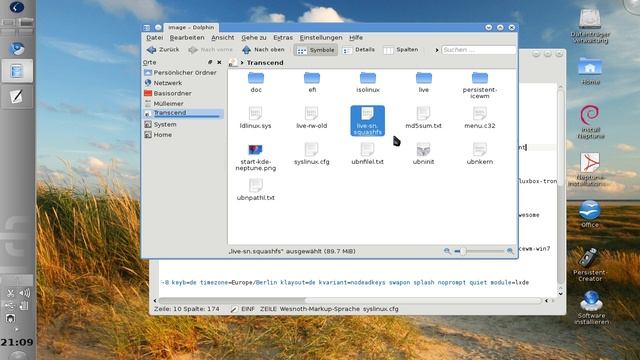Open Wesnoth-Markup-Sprache syntax selector

(x=320, y=309)
